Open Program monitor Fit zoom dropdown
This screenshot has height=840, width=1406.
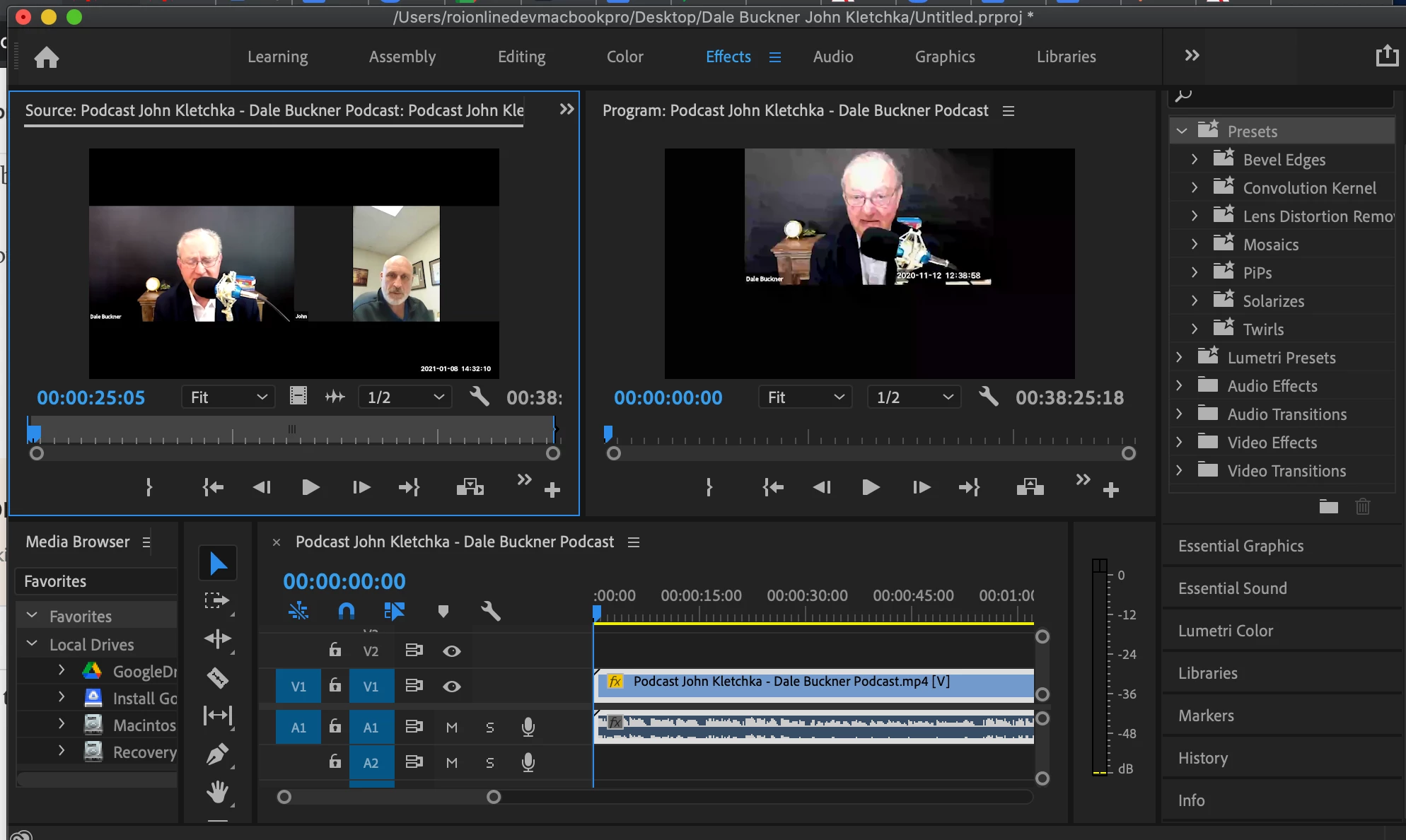pyautogui.click(x=805, y=397)
